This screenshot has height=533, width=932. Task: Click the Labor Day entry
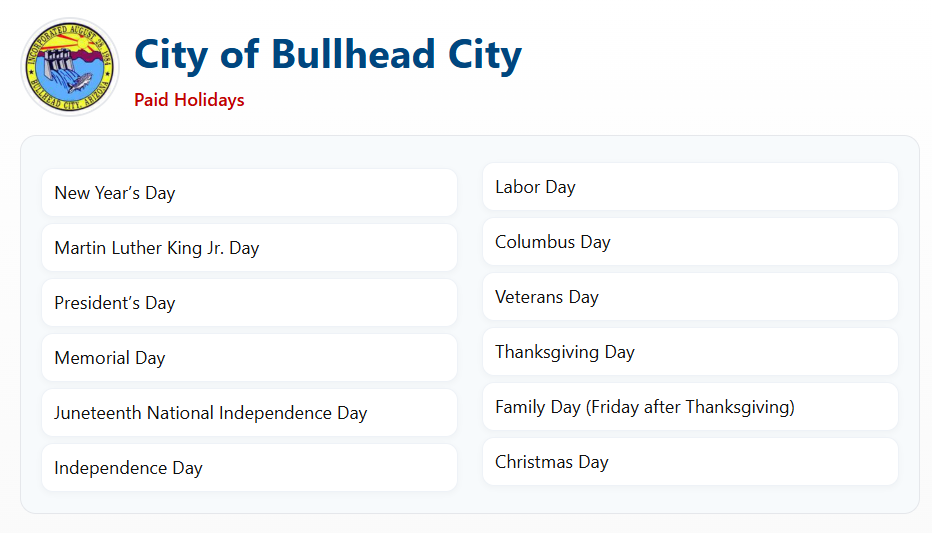coord(690,187)
